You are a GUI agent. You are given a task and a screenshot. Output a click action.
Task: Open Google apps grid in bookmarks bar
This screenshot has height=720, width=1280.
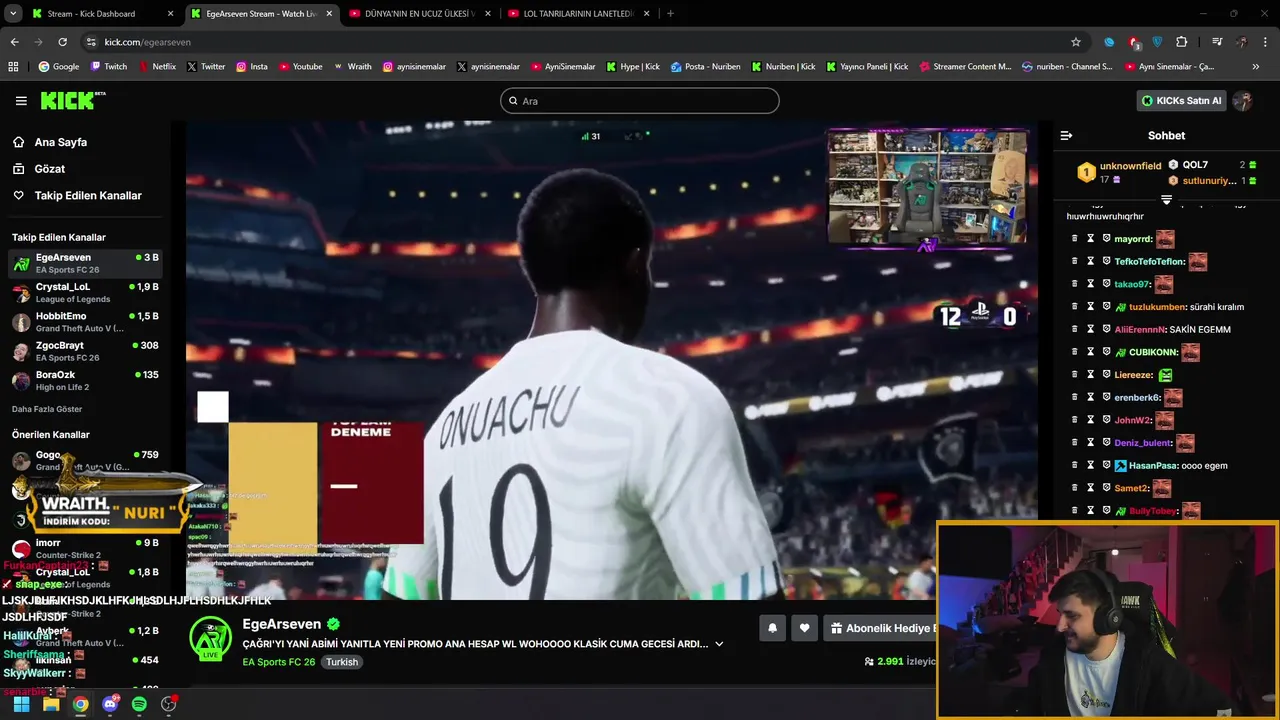[13, 67]
